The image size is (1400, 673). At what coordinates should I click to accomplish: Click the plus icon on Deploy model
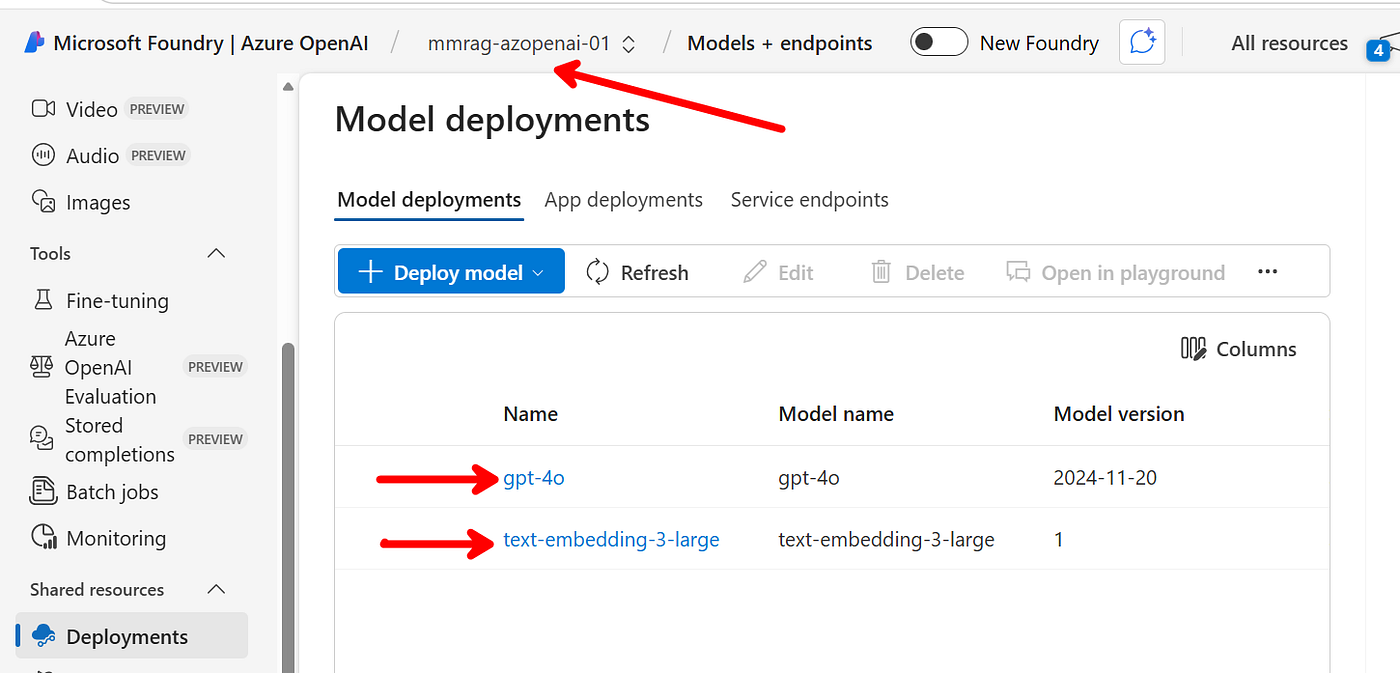pos(370,272)
